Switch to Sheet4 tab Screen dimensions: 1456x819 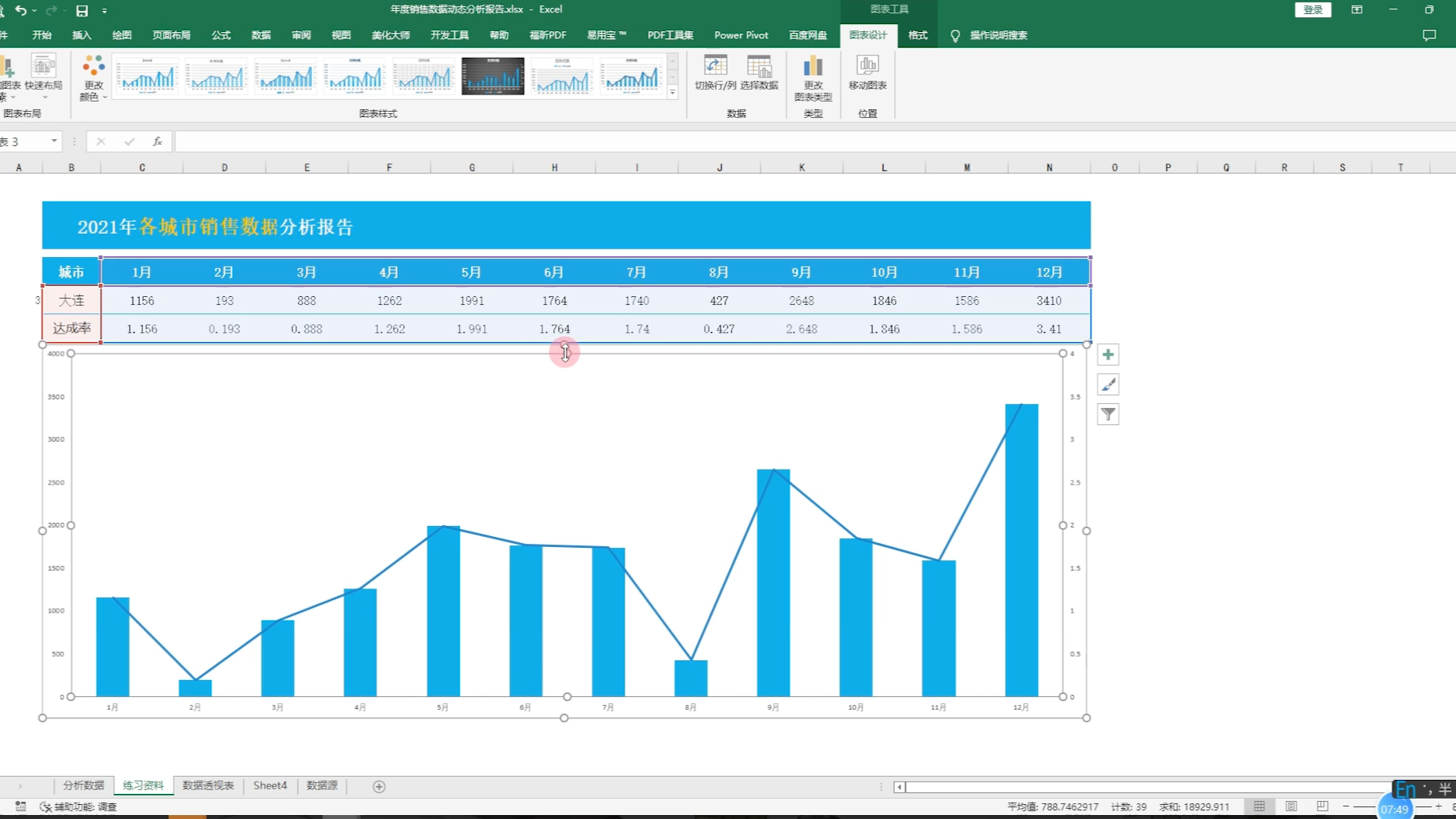(270, 785)
